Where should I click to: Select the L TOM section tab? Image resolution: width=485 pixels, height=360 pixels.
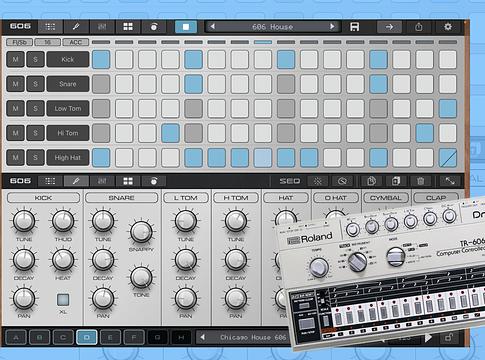pyautogui.click(x=186, y=198)
